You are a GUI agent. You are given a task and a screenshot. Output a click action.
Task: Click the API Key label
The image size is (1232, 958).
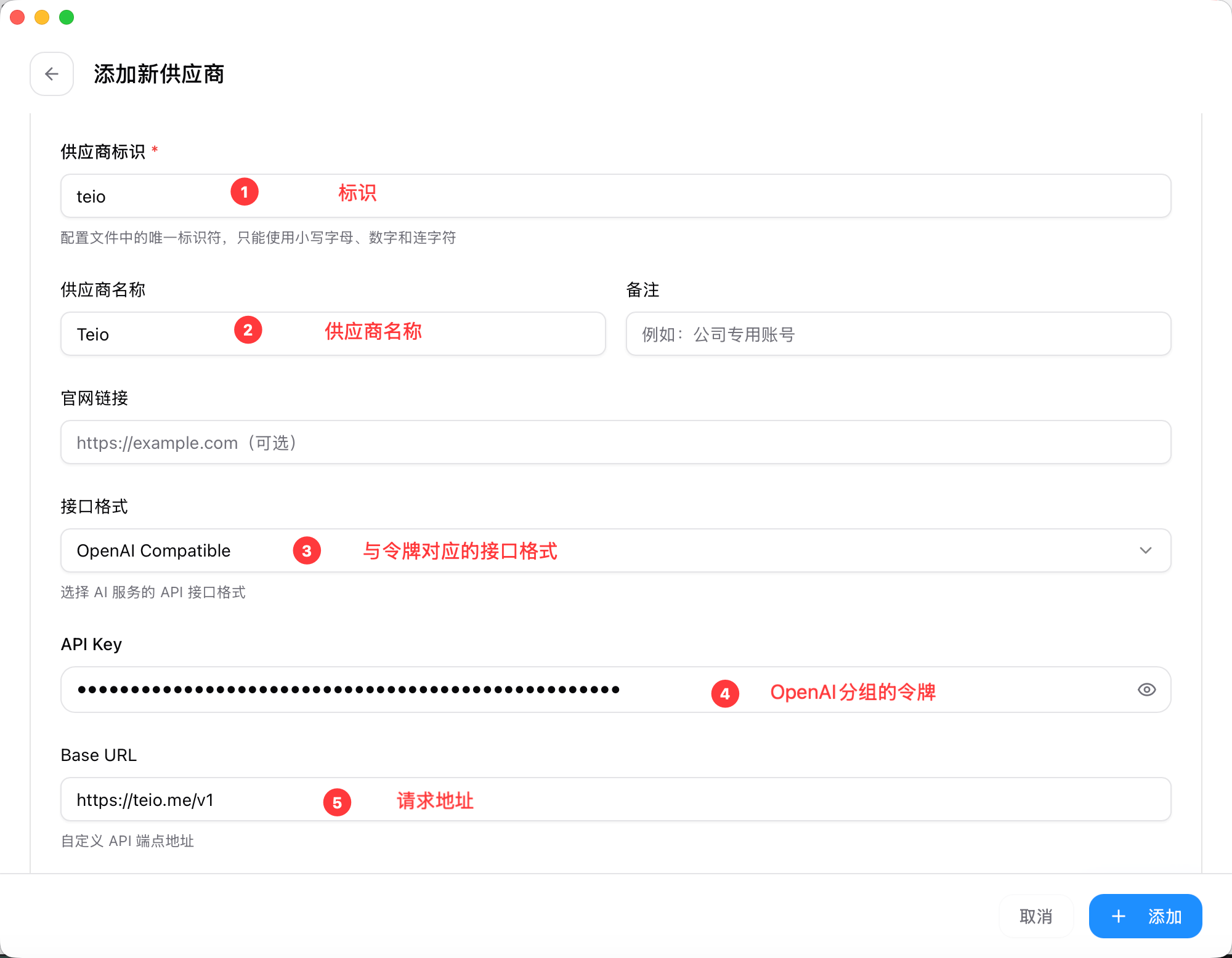(91, 644)
